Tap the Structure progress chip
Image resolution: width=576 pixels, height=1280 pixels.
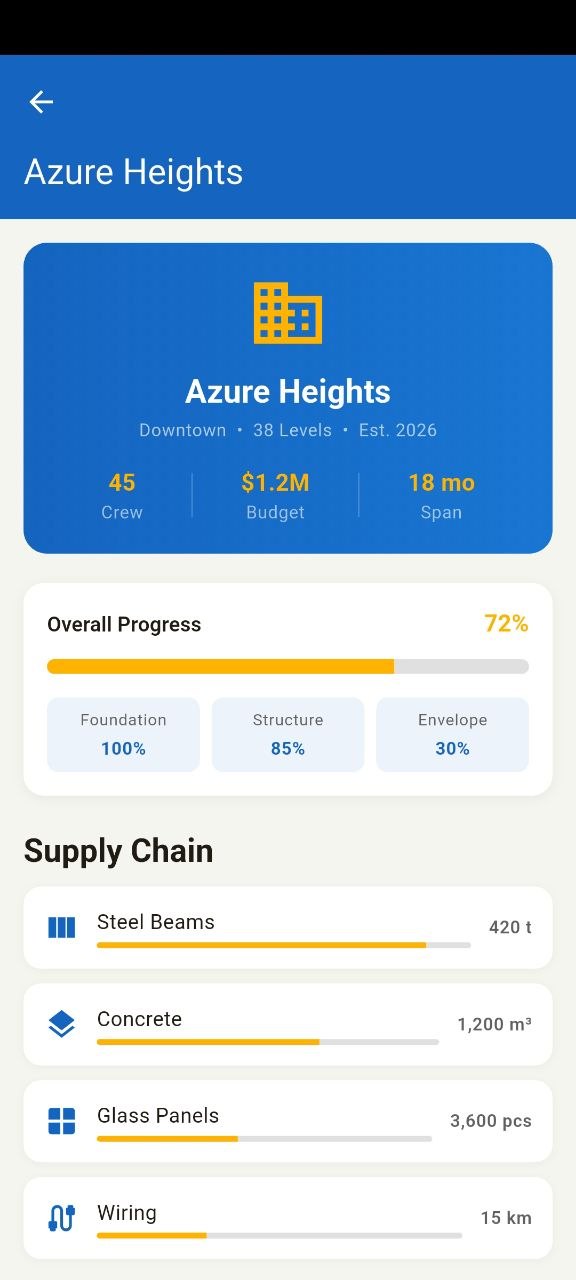(x=288, y=734)
